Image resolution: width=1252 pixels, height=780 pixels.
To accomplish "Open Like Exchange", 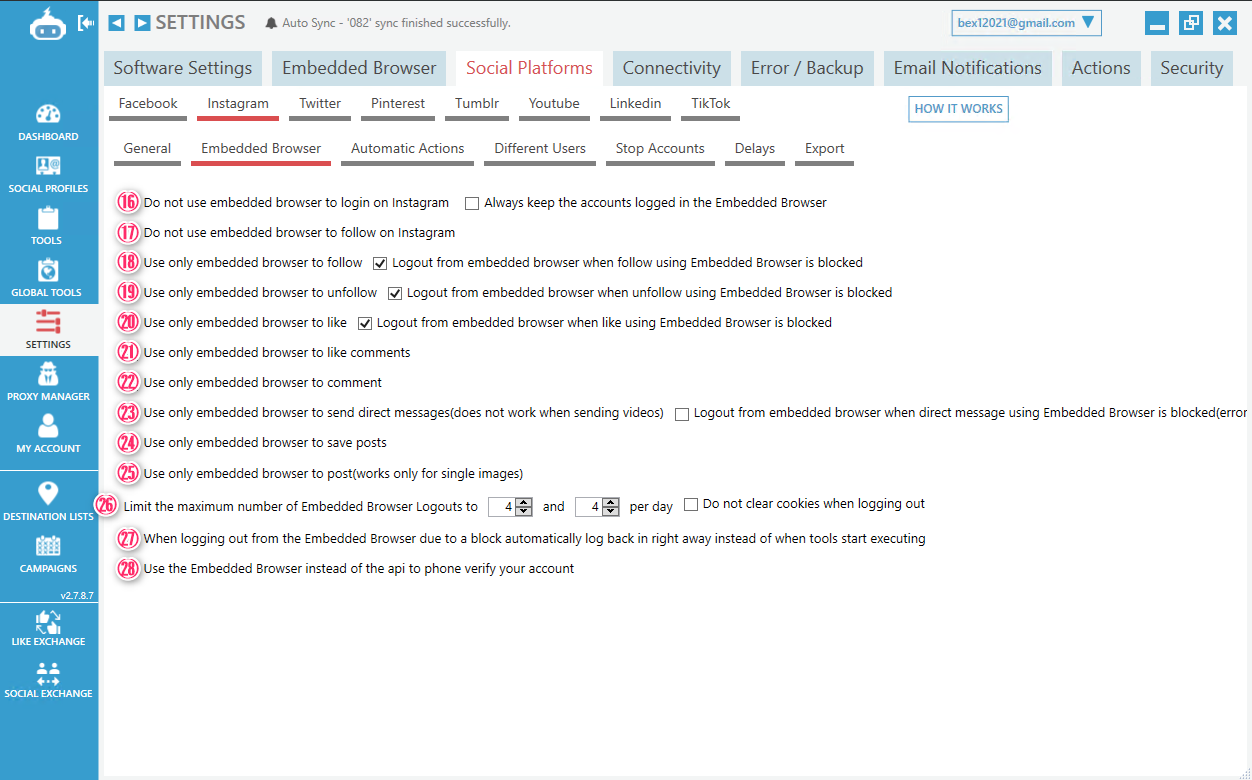I will point(48,627).
